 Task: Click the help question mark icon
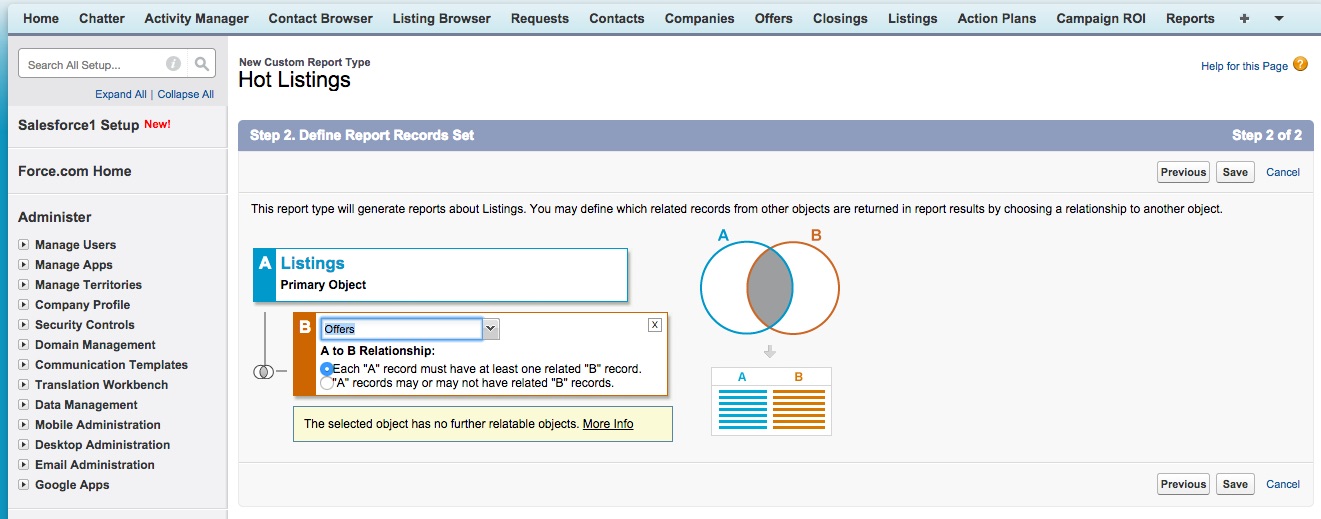pos(1300,65)
